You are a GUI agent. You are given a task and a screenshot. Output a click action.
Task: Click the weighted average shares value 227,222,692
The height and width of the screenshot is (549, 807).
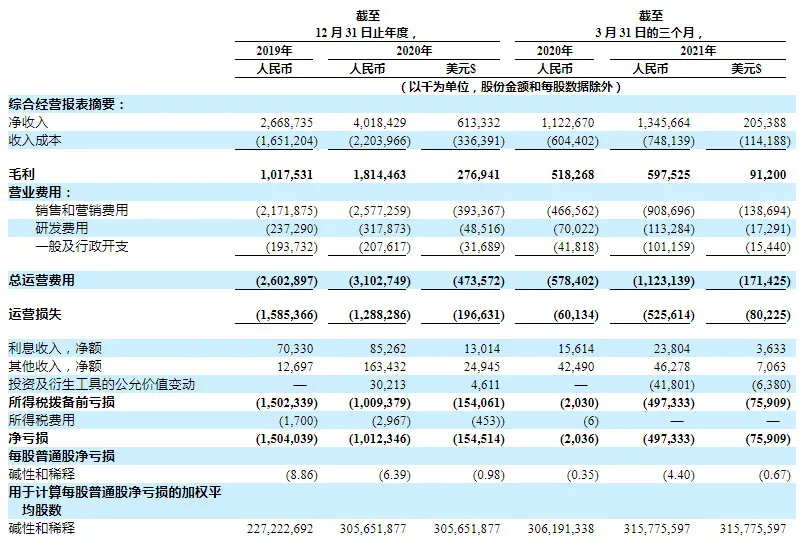point(280,527)
